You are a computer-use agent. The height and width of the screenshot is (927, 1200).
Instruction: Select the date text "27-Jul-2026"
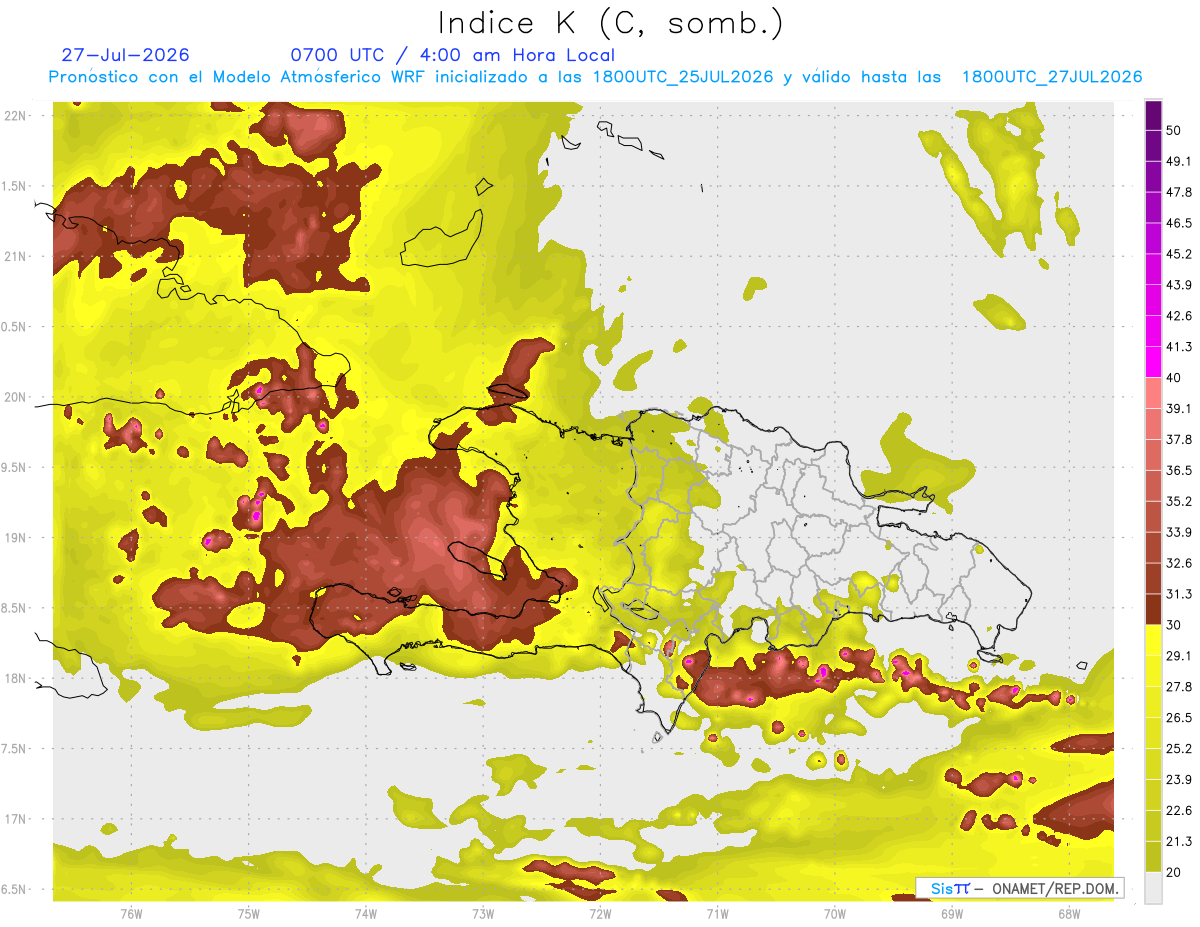point(125,55)
